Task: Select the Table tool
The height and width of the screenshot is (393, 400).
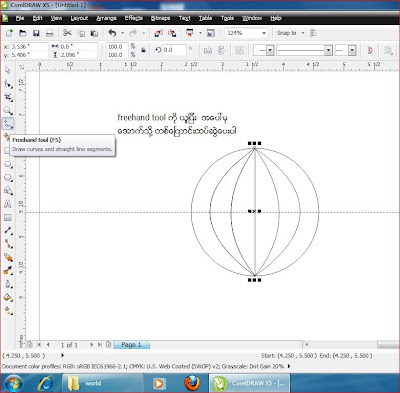Action: click(8, 218)
